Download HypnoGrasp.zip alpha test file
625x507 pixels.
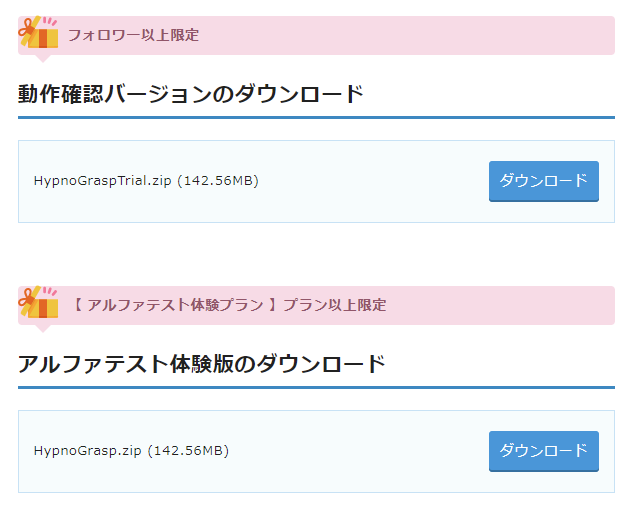[543, 451]
